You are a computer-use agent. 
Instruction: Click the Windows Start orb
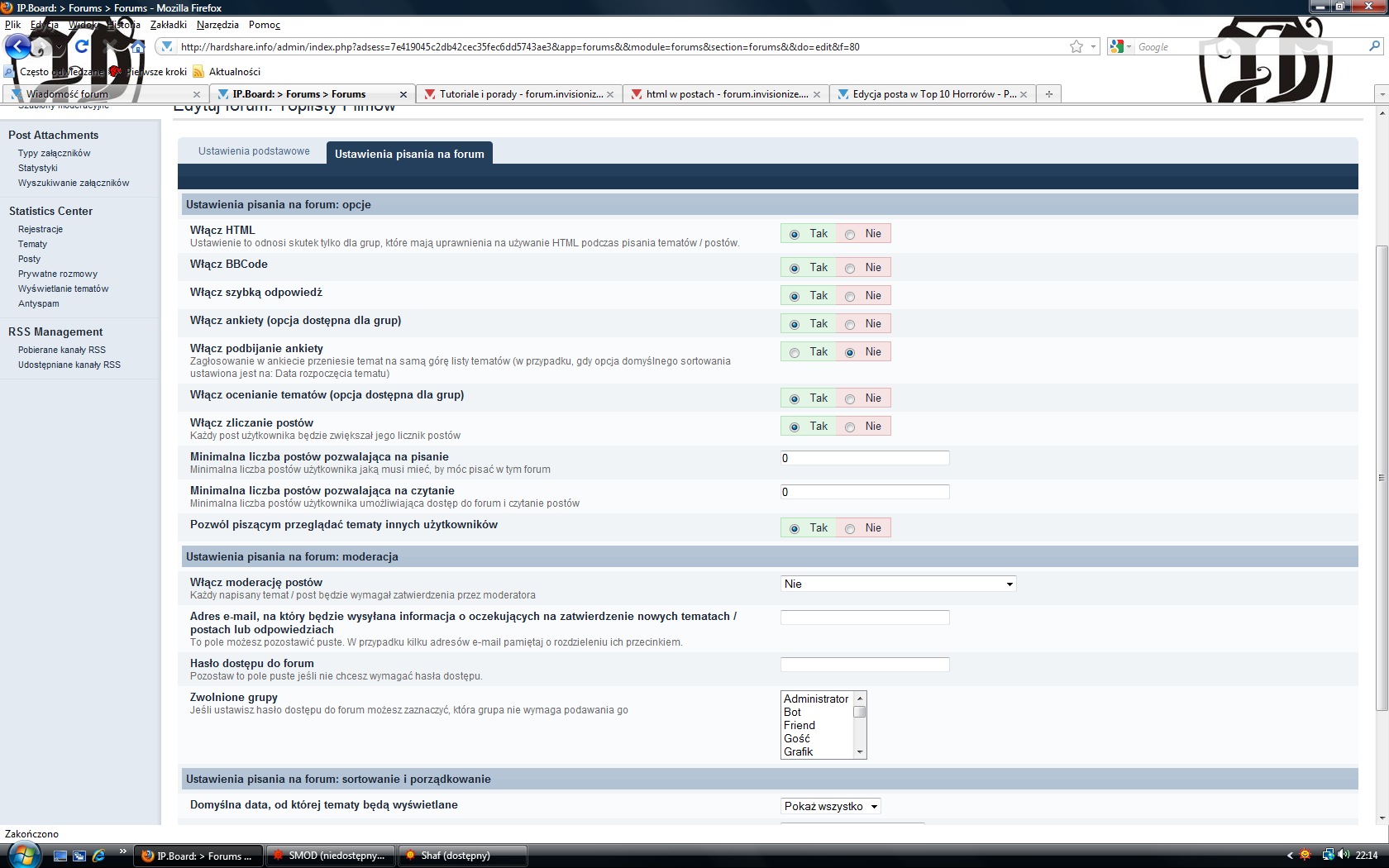tap(22, 855)
